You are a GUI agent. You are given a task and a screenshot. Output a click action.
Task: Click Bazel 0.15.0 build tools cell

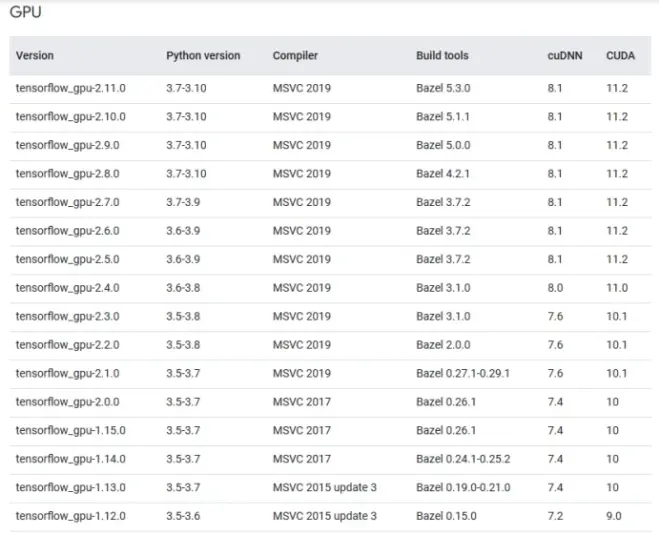point(446,516)
